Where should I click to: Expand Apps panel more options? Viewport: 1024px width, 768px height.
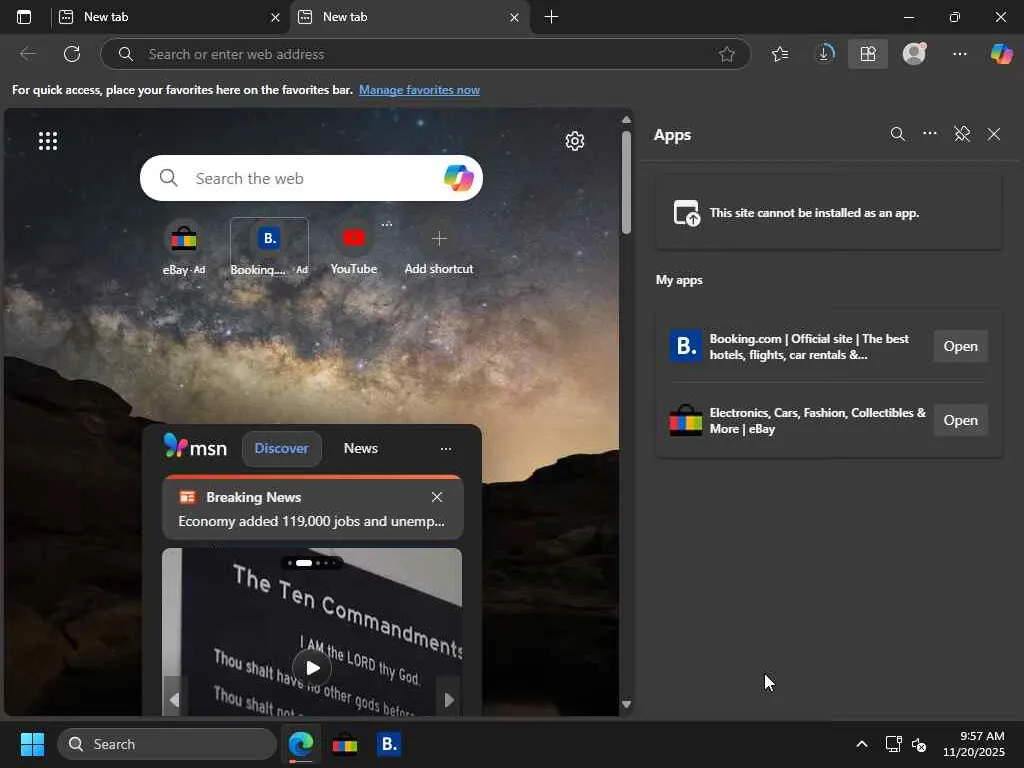point(930,134)
